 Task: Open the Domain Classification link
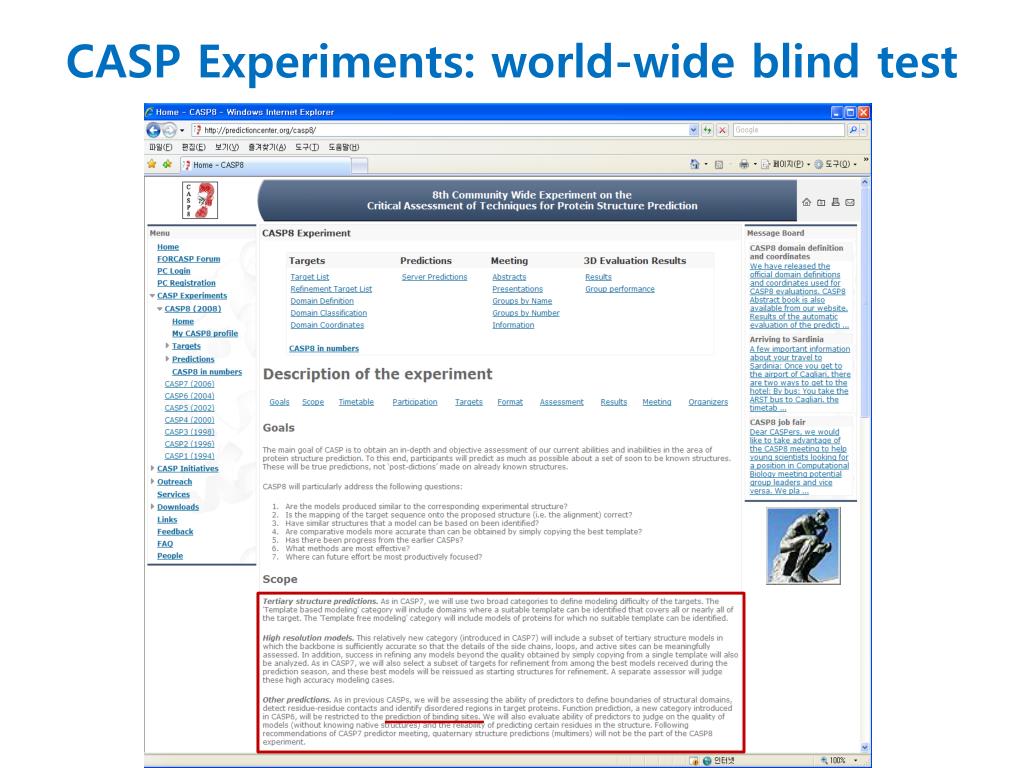click(x=328, y=313)
